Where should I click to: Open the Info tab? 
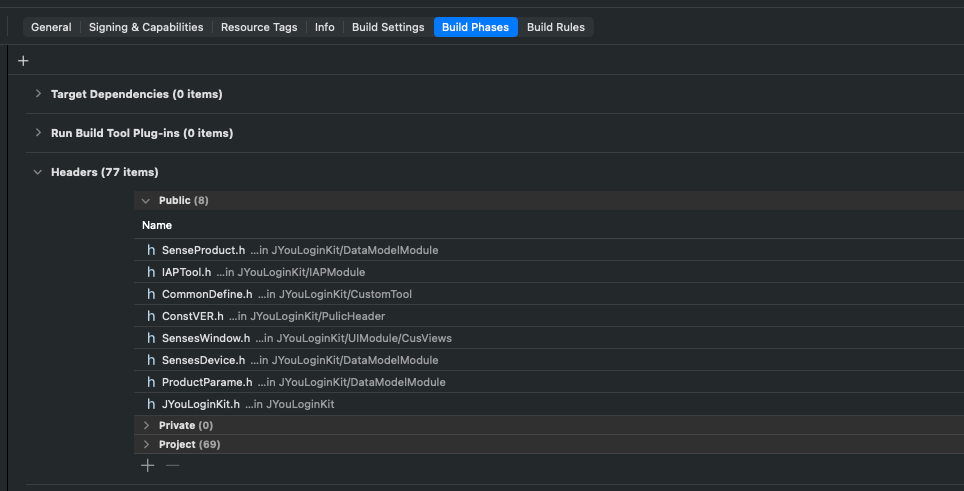(325, 27)
